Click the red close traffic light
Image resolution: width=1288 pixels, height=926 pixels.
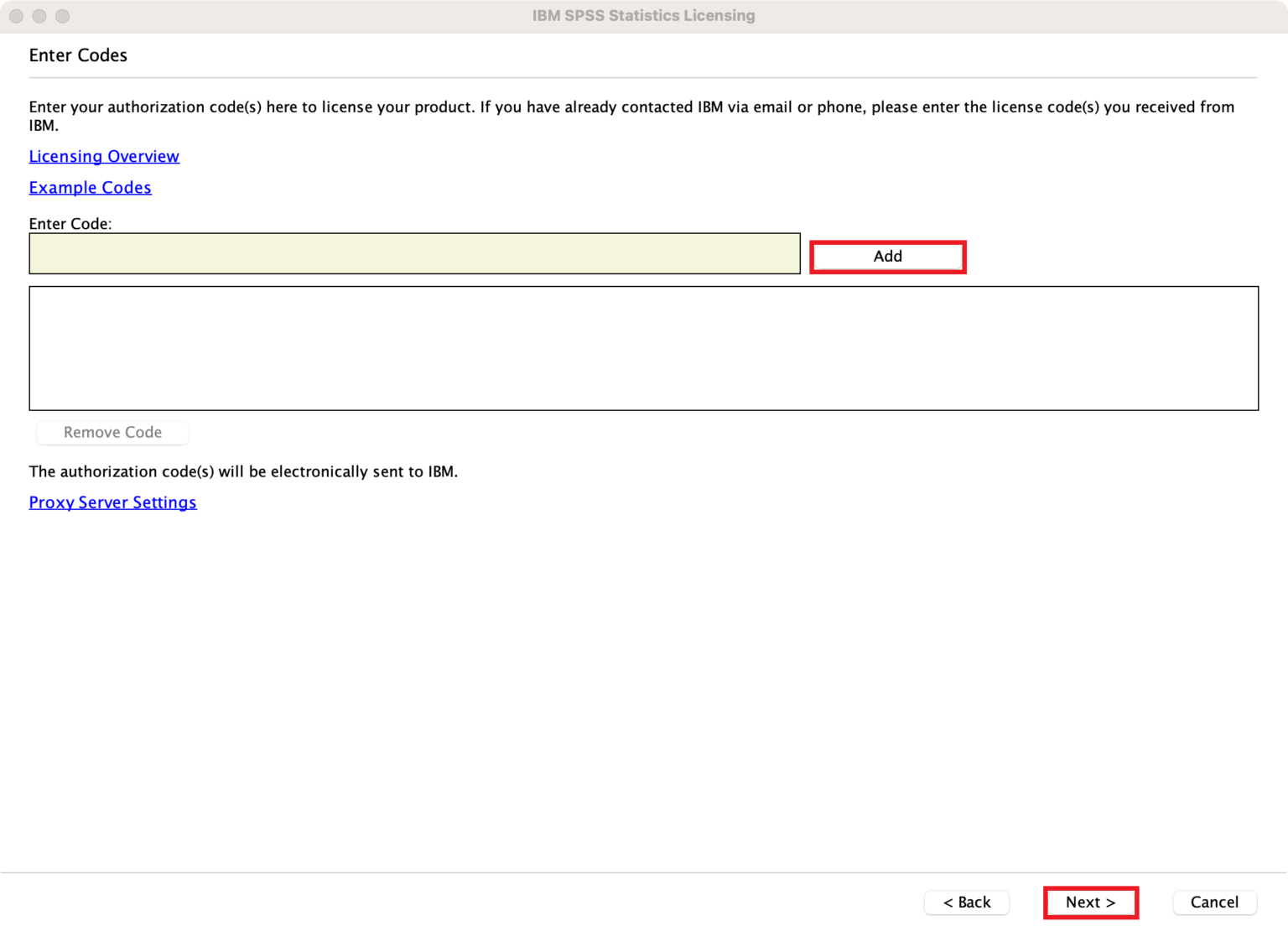(x=15, y=15)
